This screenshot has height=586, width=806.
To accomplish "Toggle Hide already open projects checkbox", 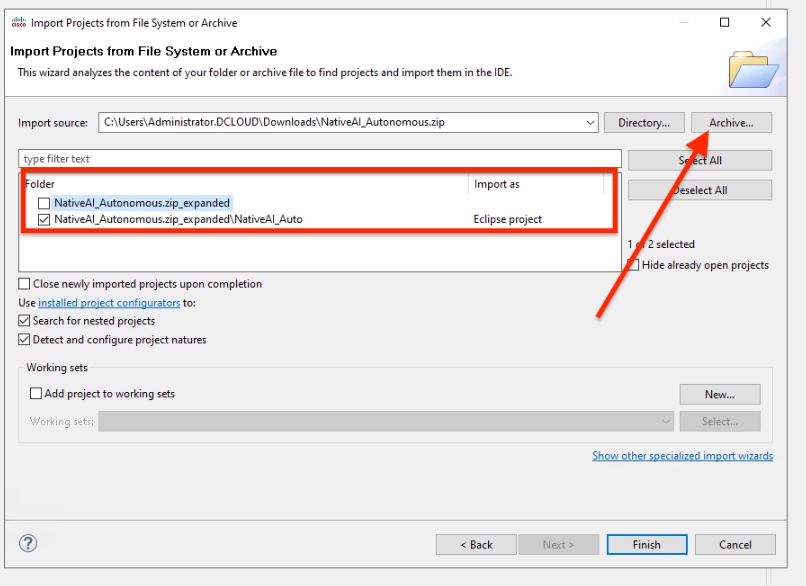I will point(634,265).
